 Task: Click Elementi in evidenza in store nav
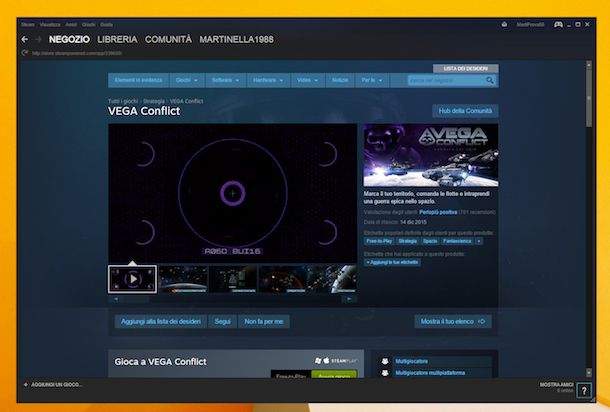(x=138, y=80)
